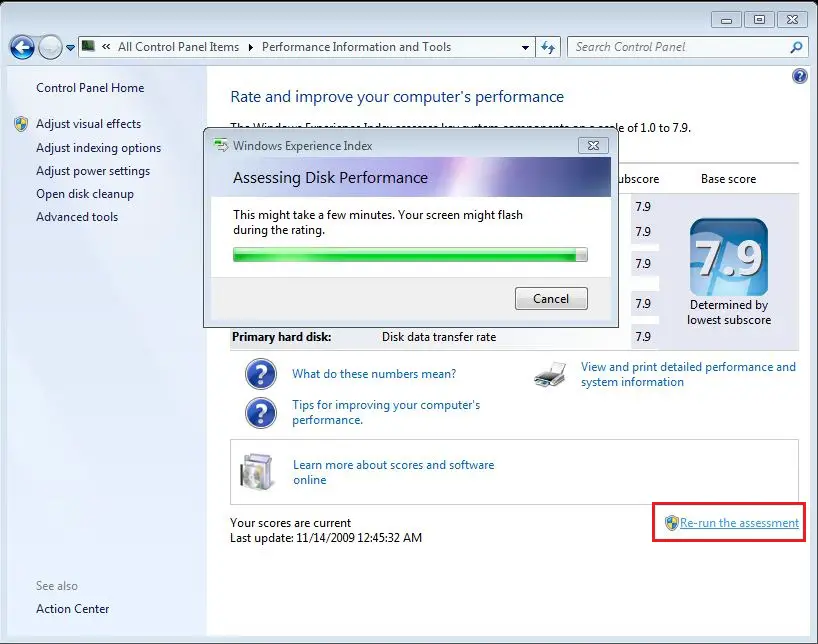Click the Base score column header
Image resolution: width=818 pixels, height=644 pixels.
(728, 179)
